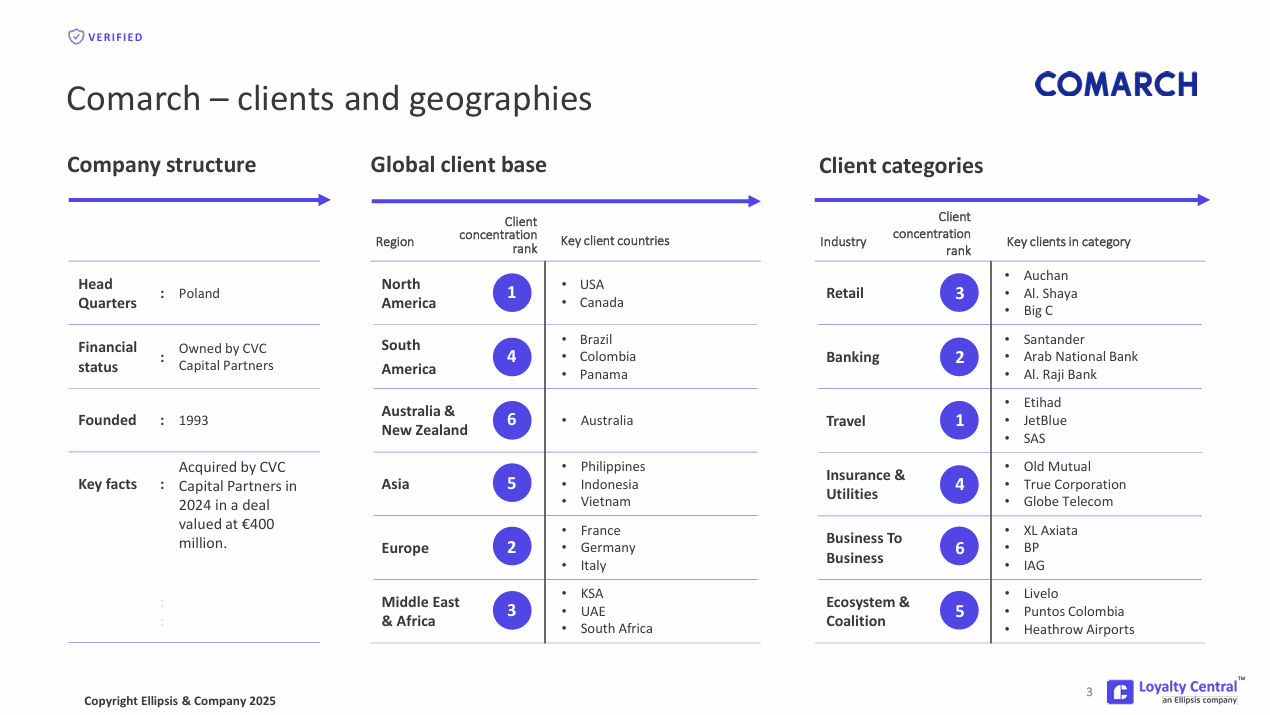
Task: Click the Banking rank 2 circle
Action: point(959,357)
